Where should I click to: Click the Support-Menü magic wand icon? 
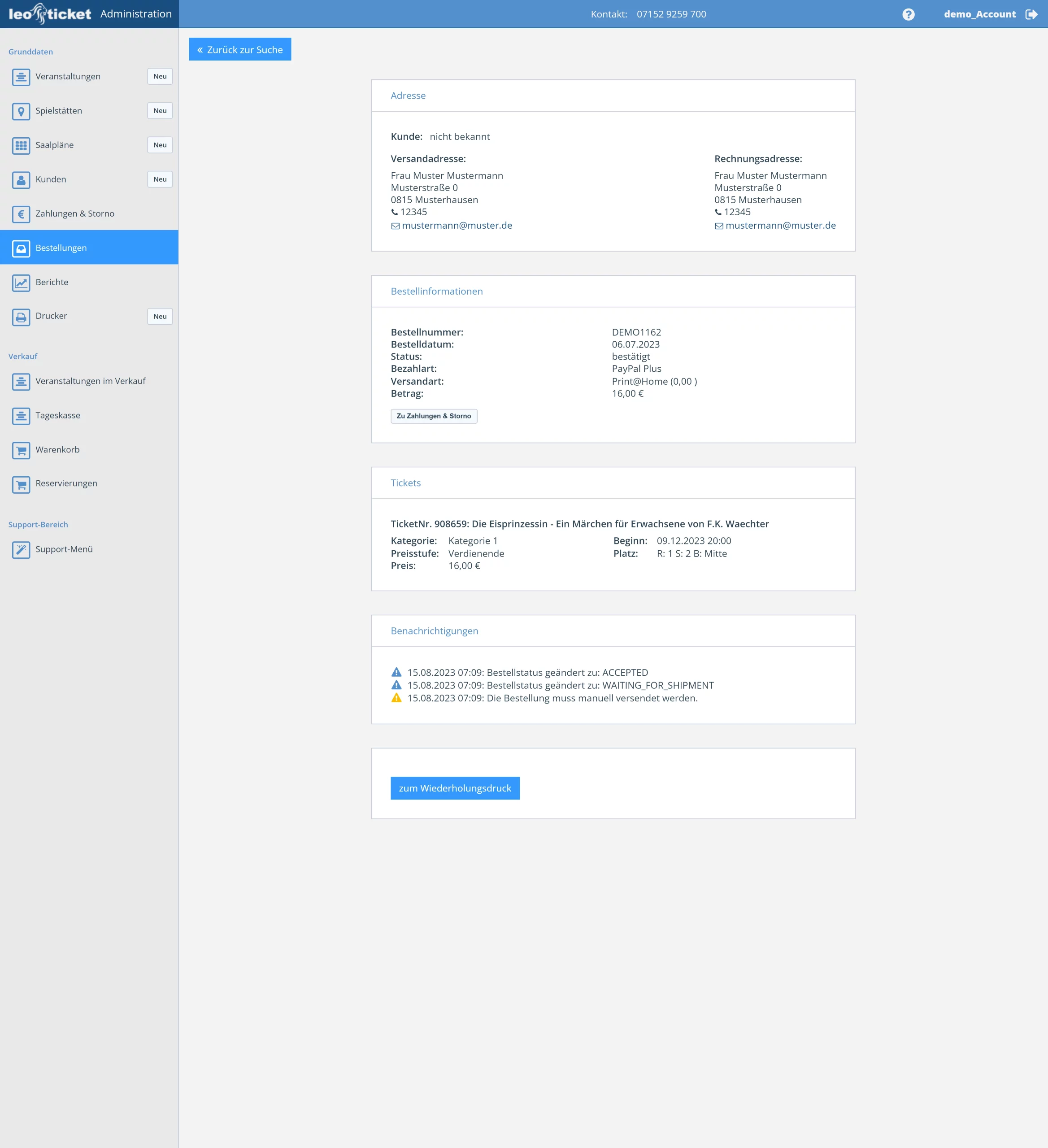[21, 549]
